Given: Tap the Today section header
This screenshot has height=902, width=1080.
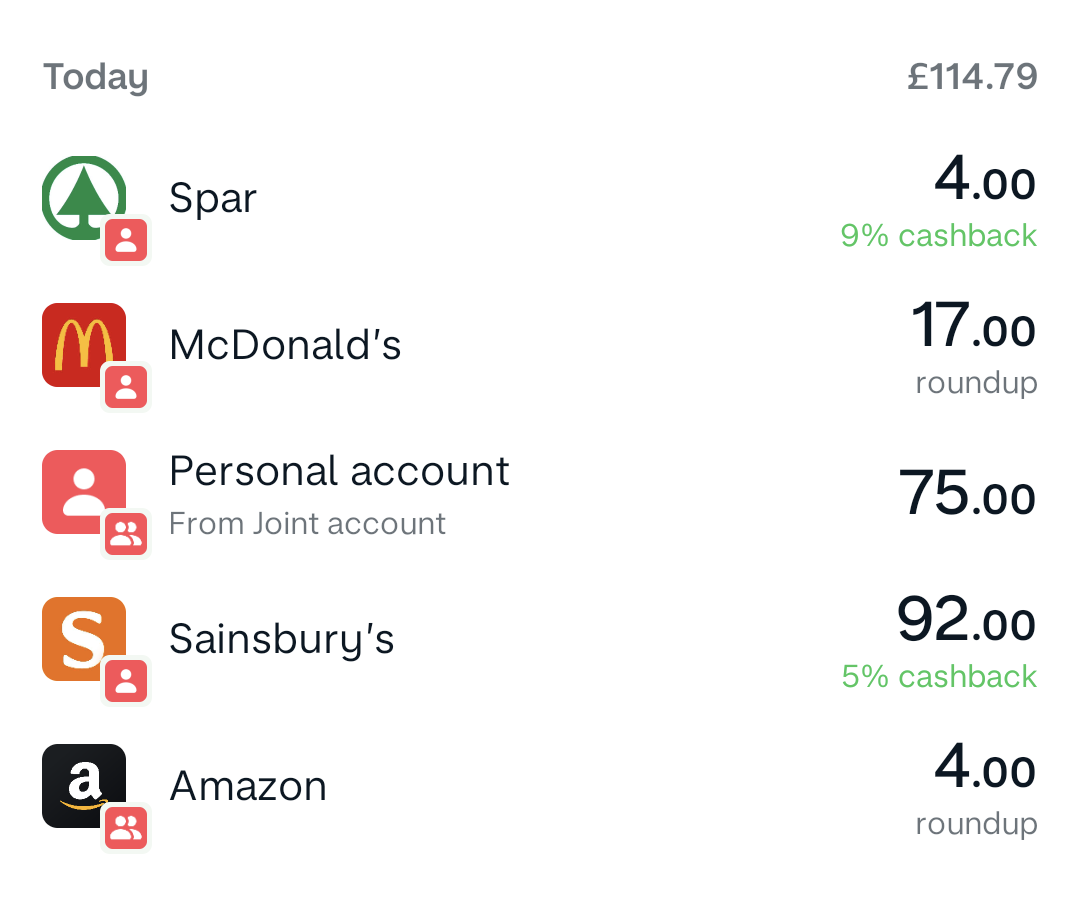Looking at the screenshot, I should pyautogui.click(x=96, y=77).
